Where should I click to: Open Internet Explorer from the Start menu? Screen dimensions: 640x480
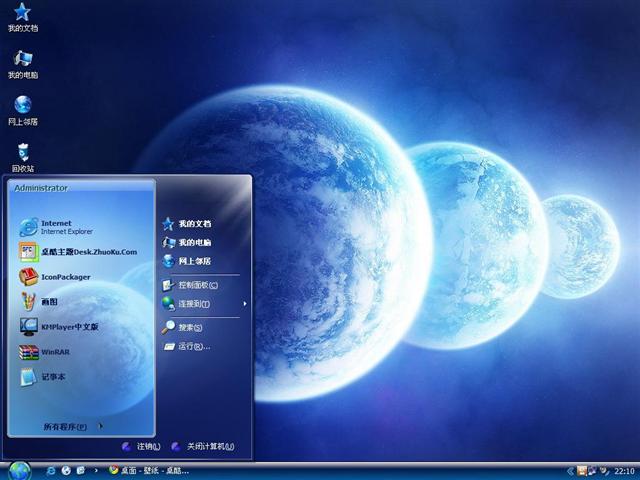(60, 227)
